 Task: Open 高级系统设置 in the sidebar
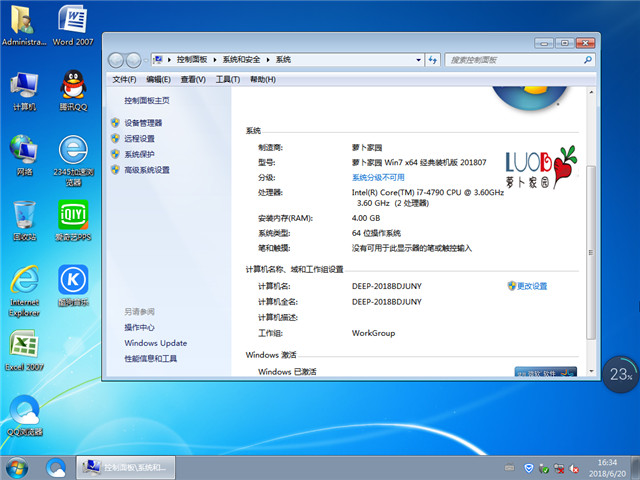(x=147, y=170)
